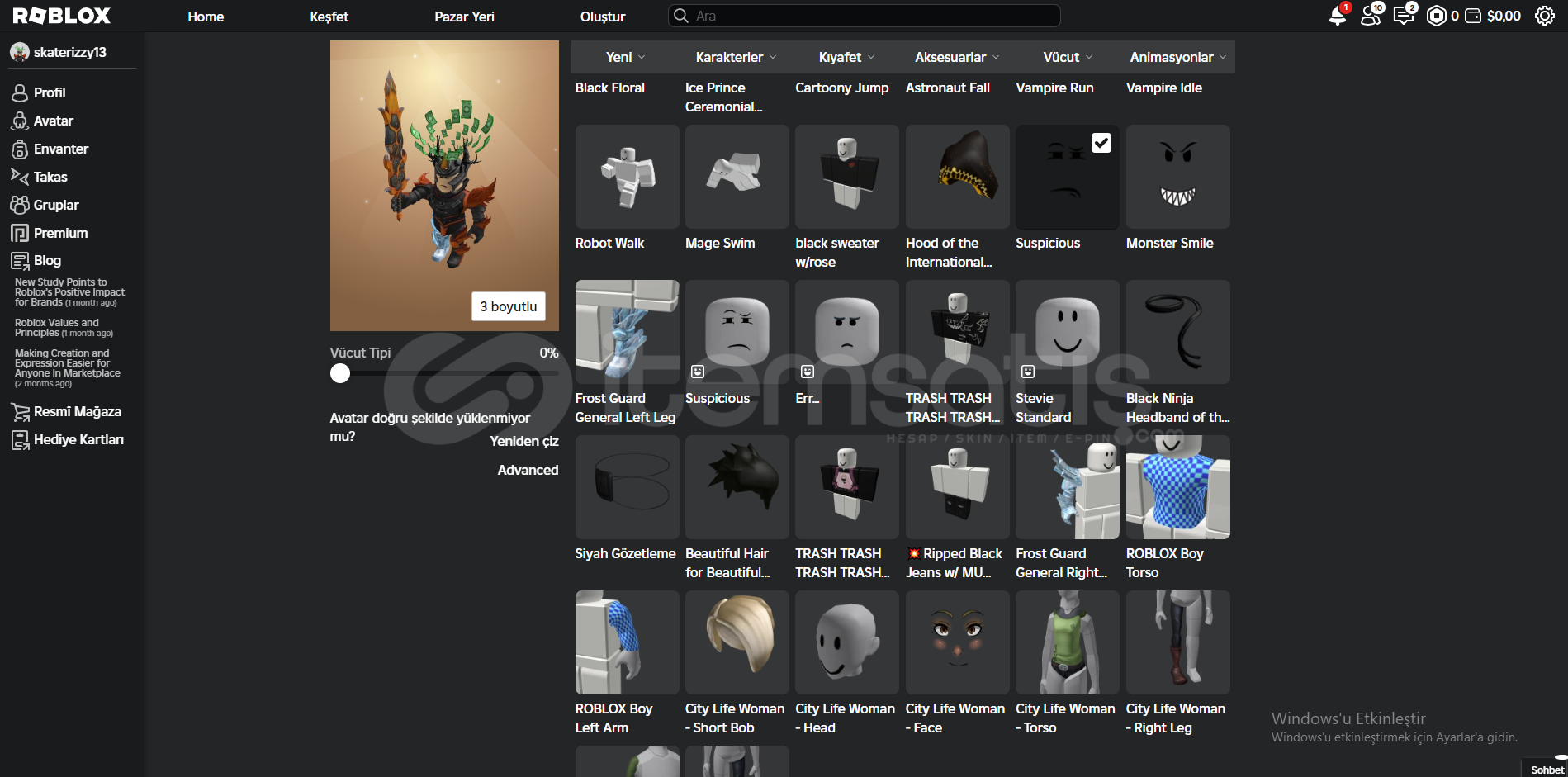
Task: Click dynamic head badge on Stevie Standard
Action: (x=1028, y=372)
